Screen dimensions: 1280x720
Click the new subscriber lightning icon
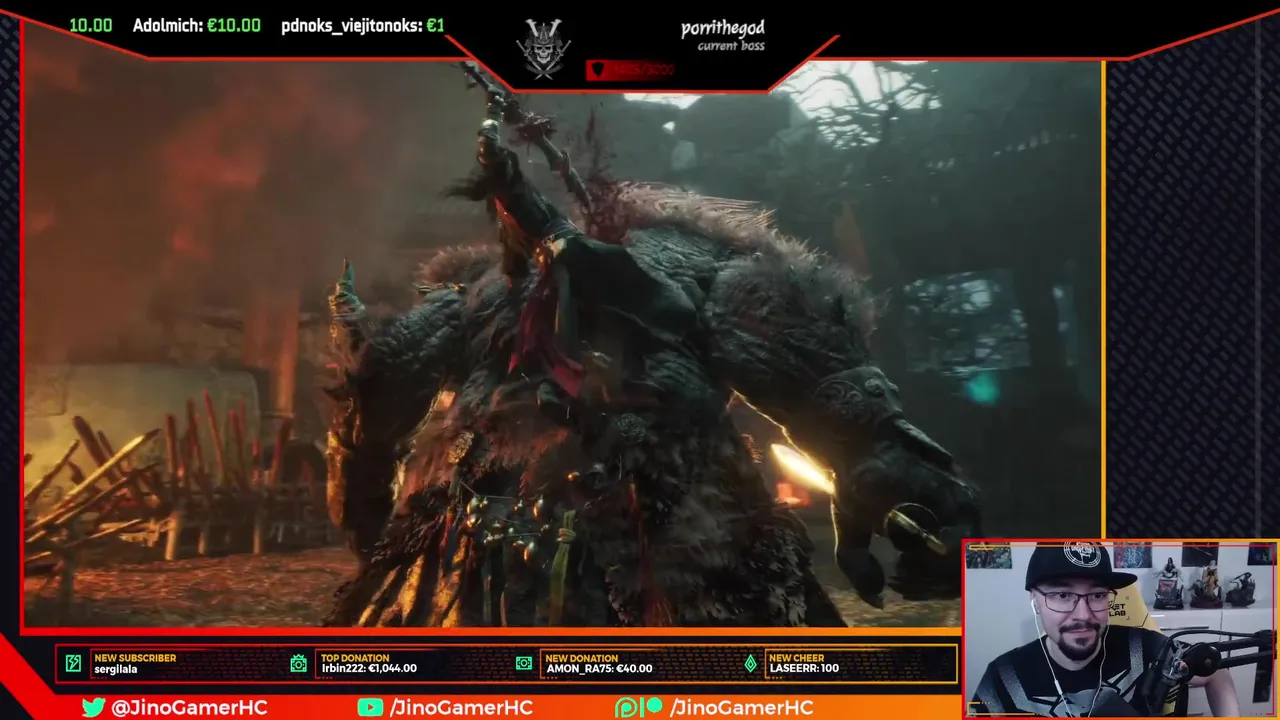point(73,663)
